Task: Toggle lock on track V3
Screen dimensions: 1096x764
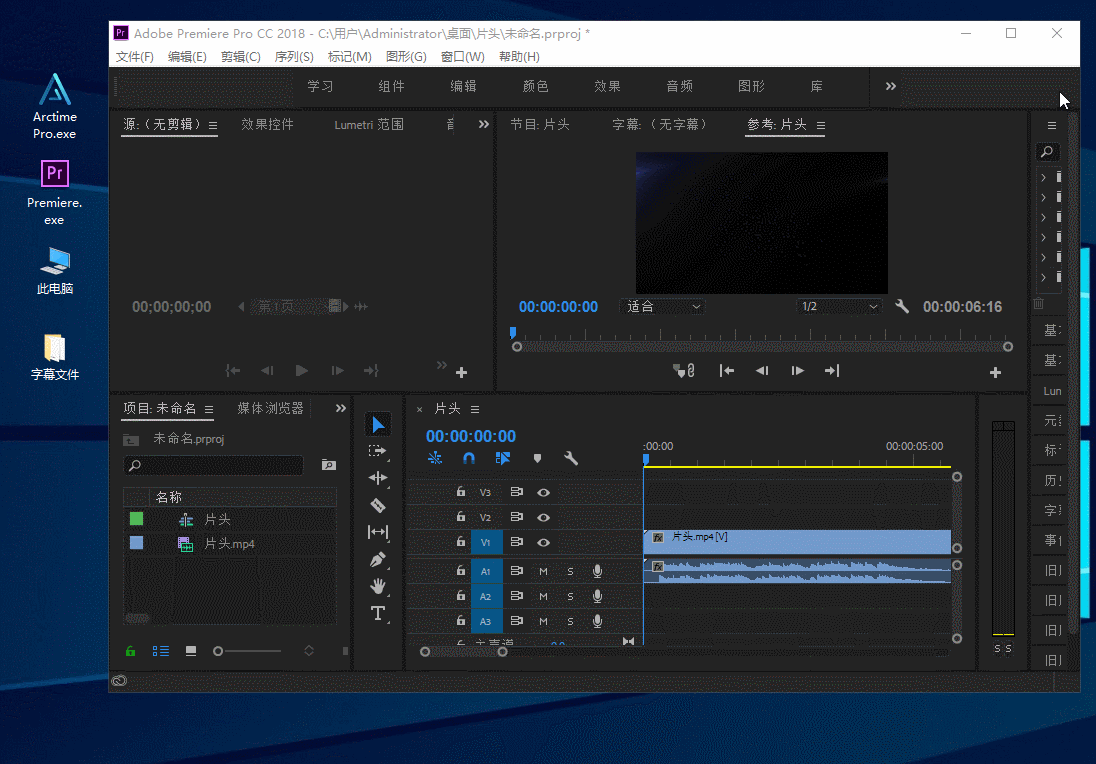Action: tap(461, 491)
